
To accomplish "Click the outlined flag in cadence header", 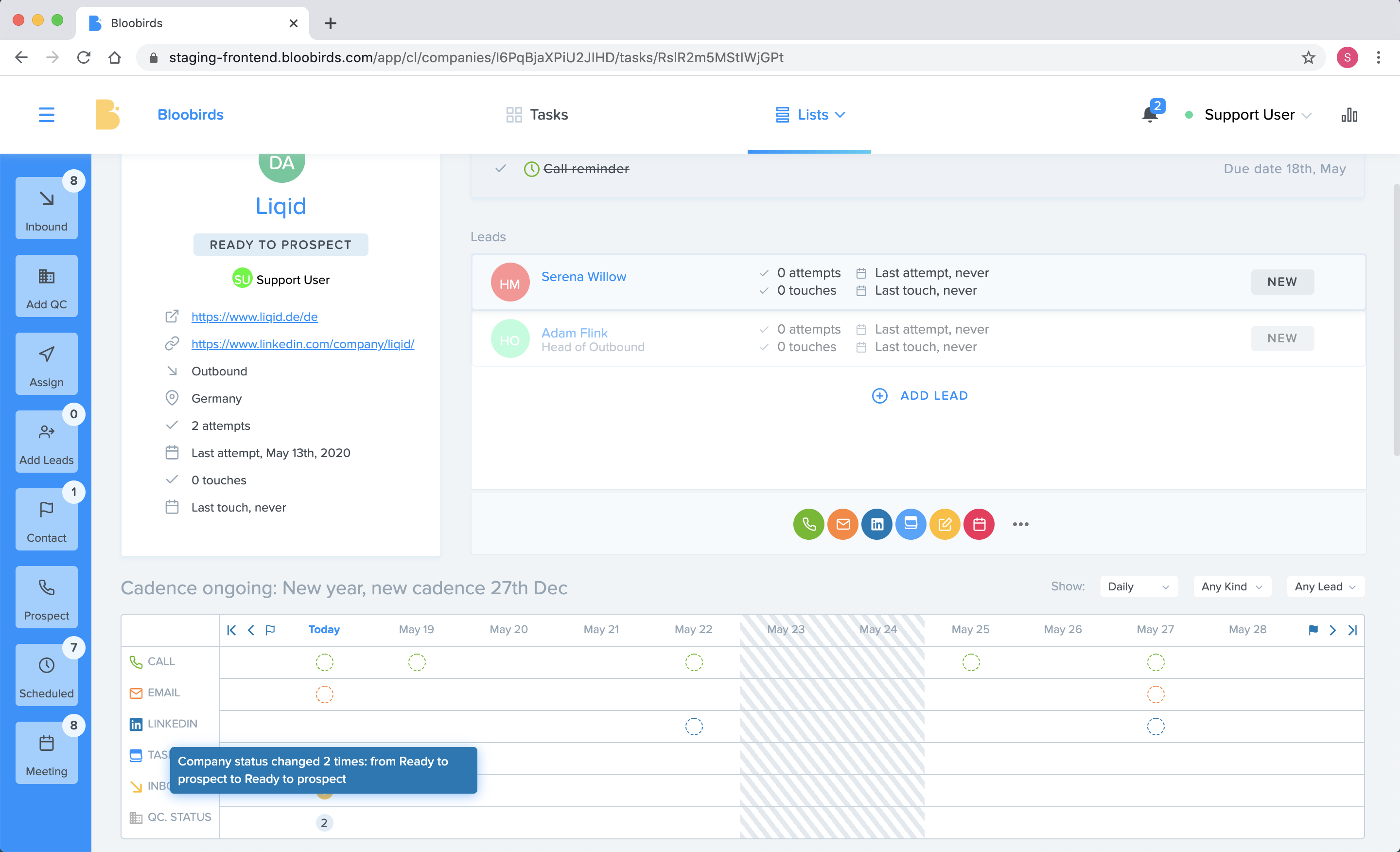I will point(270,630).
